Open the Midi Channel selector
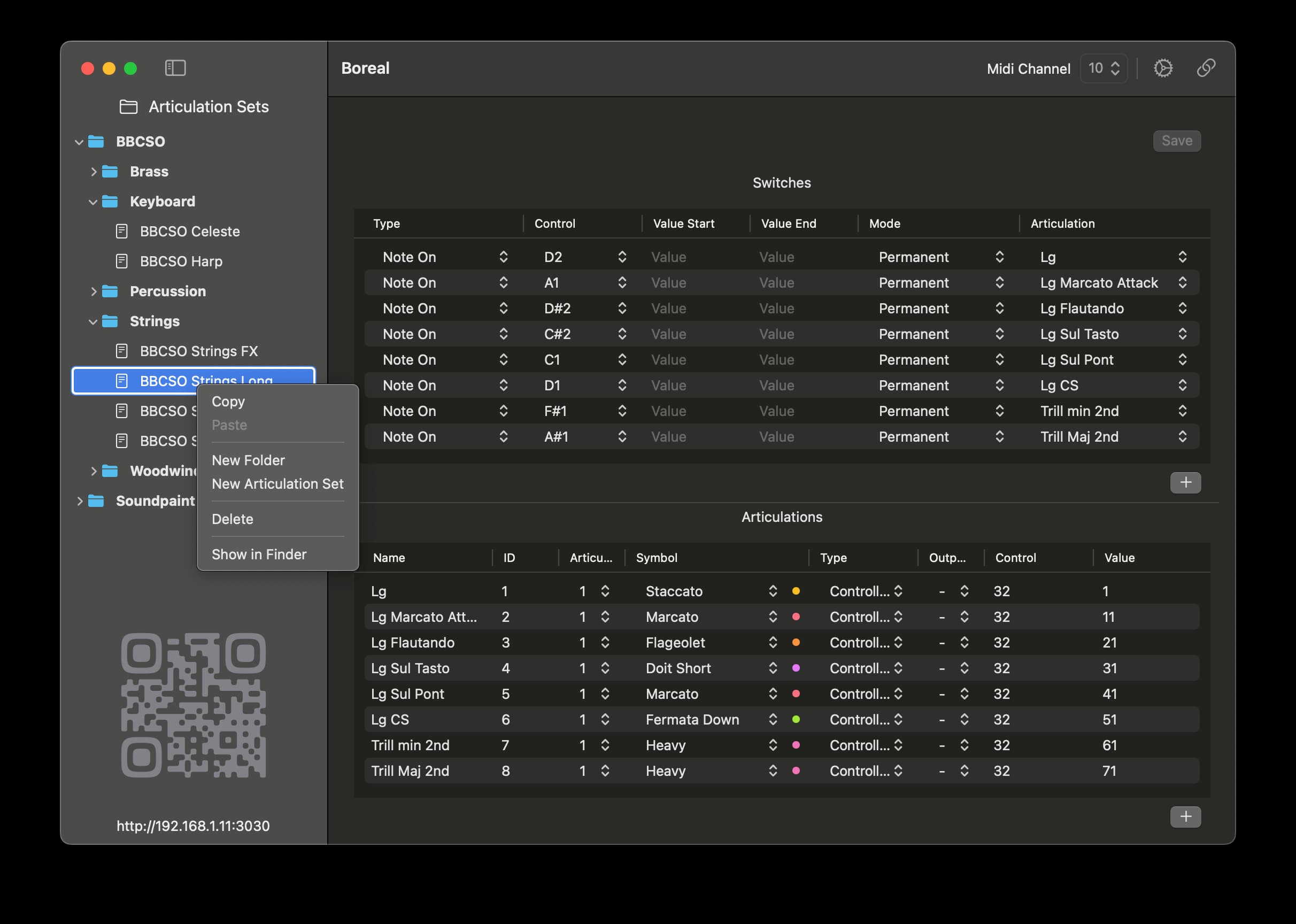The width and height of the screenshot is (1296, 924). click(x=1104, y=68)
